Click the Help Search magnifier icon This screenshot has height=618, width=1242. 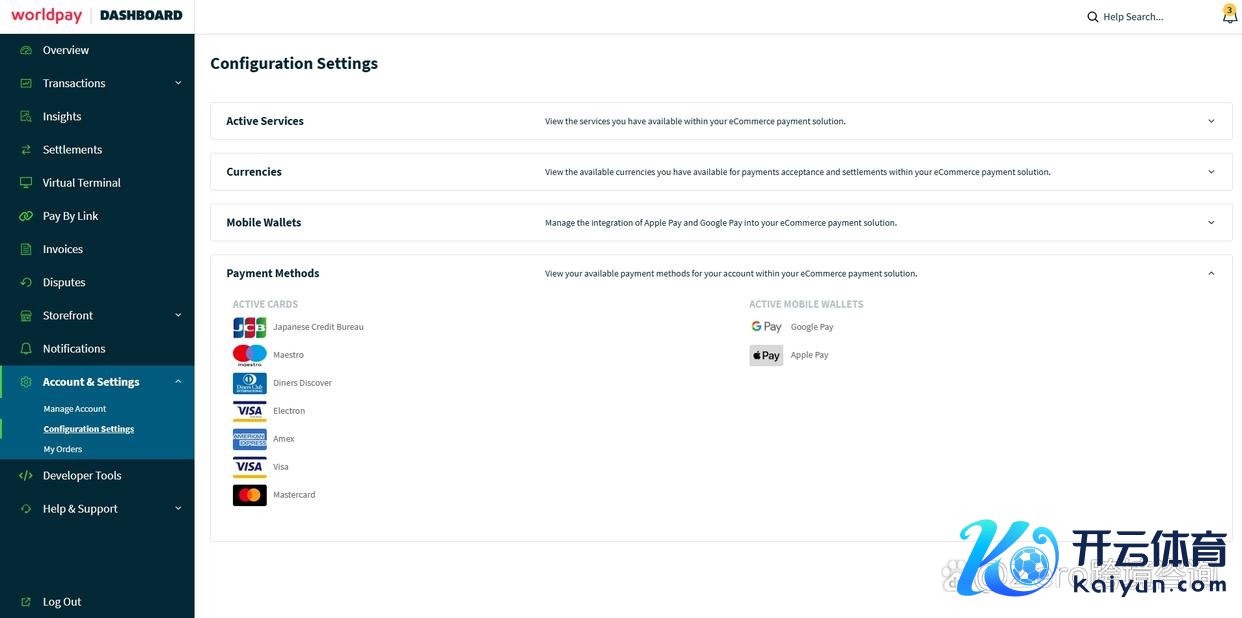point(1092,17)
